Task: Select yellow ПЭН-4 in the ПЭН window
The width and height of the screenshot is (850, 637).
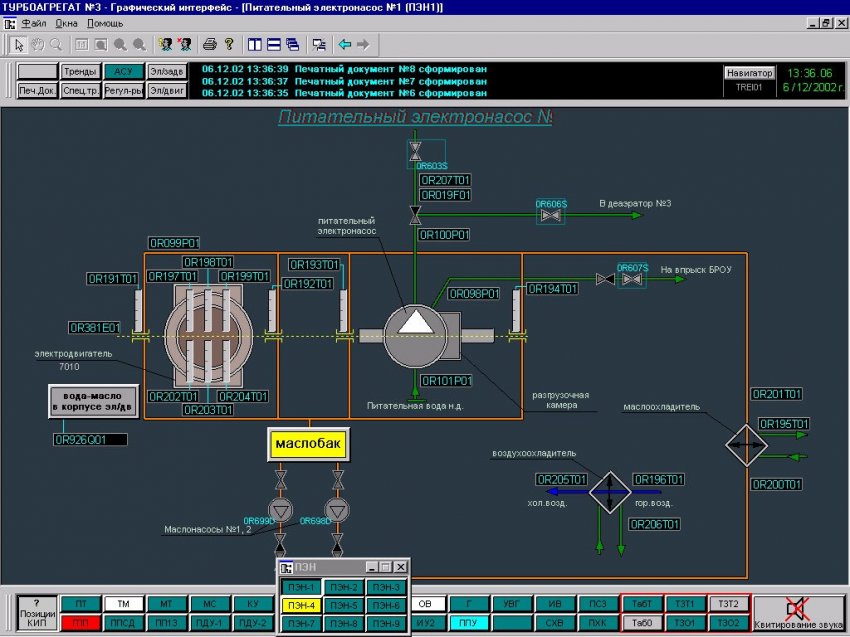Action: click(x=301, y=605)
